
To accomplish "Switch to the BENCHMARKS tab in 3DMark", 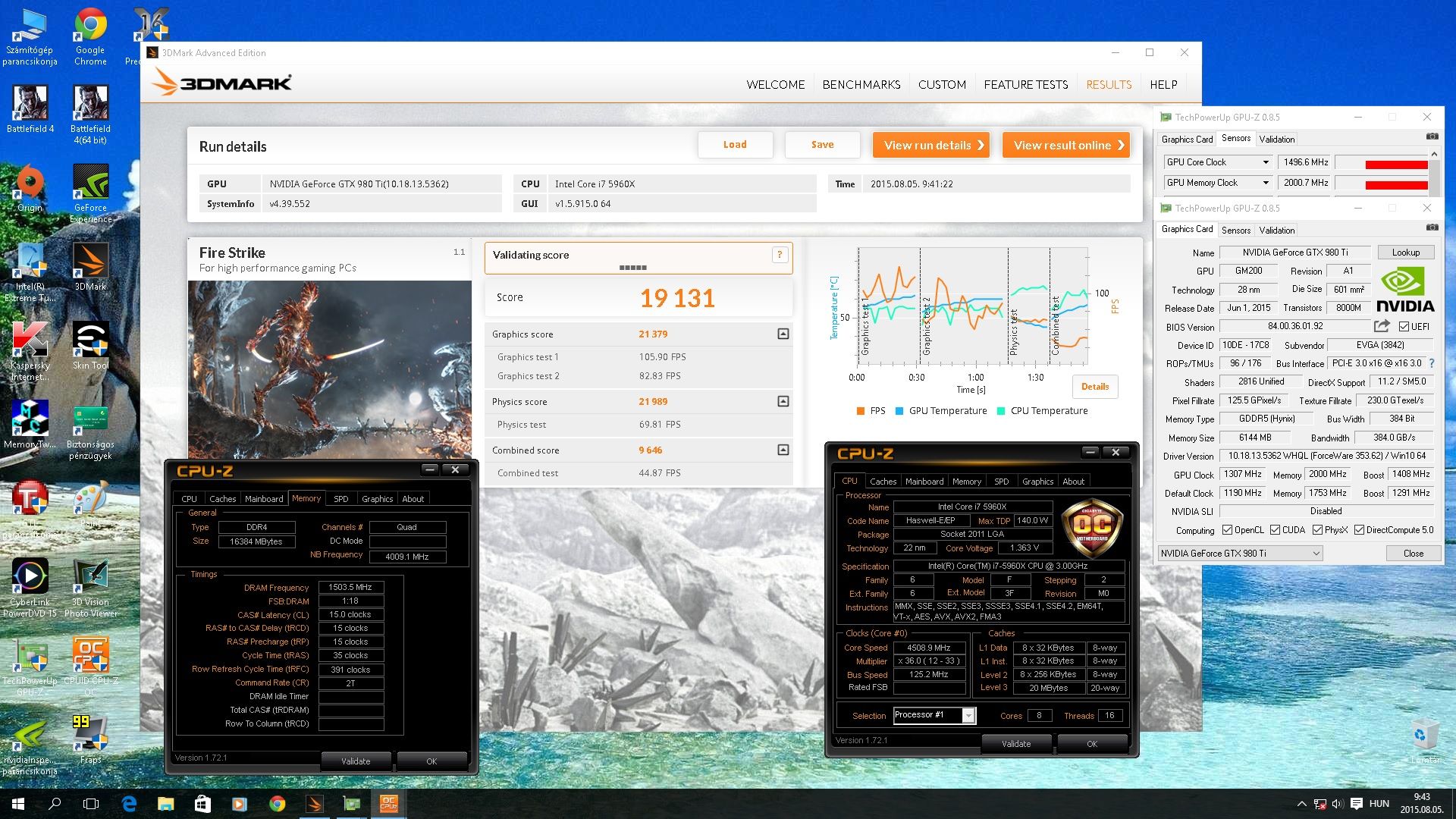I will coord(861,84).
